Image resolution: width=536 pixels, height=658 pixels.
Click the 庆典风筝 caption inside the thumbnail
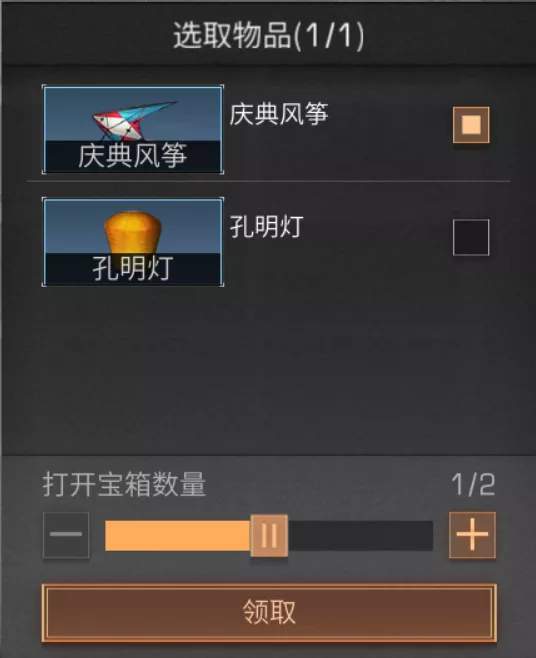[133, 156]
